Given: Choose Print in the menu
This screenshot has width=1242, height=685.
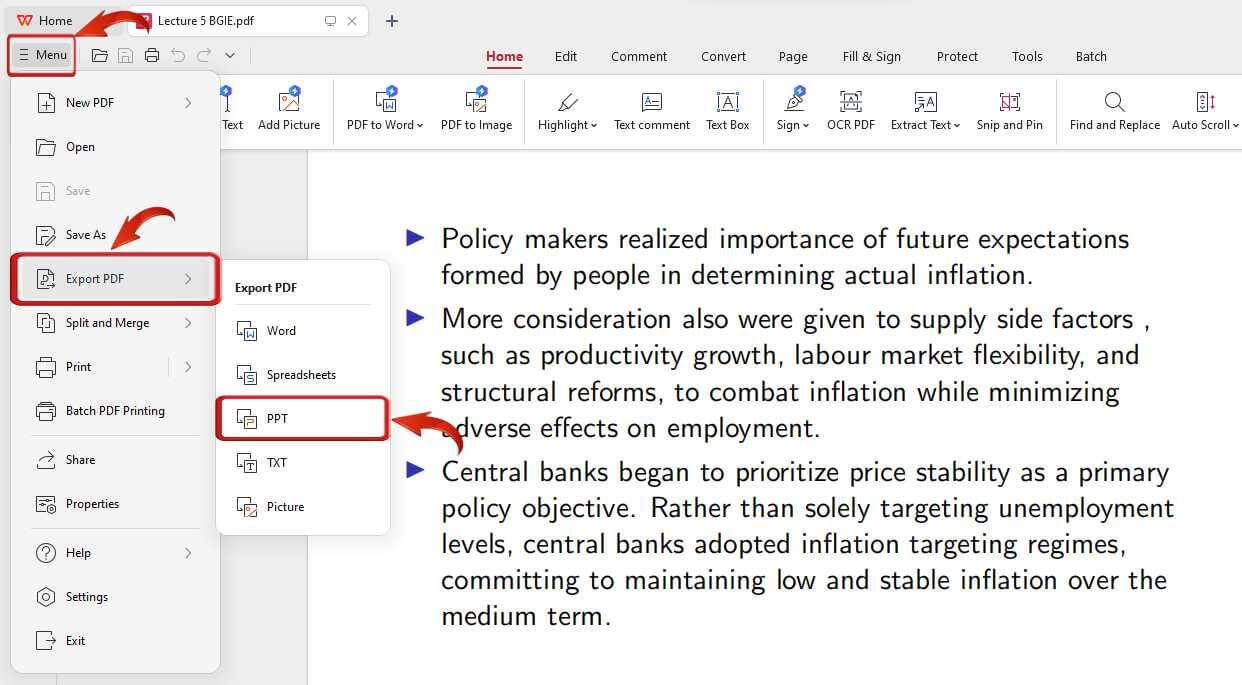Looking at the screenshot, I should tap(96, 366).
